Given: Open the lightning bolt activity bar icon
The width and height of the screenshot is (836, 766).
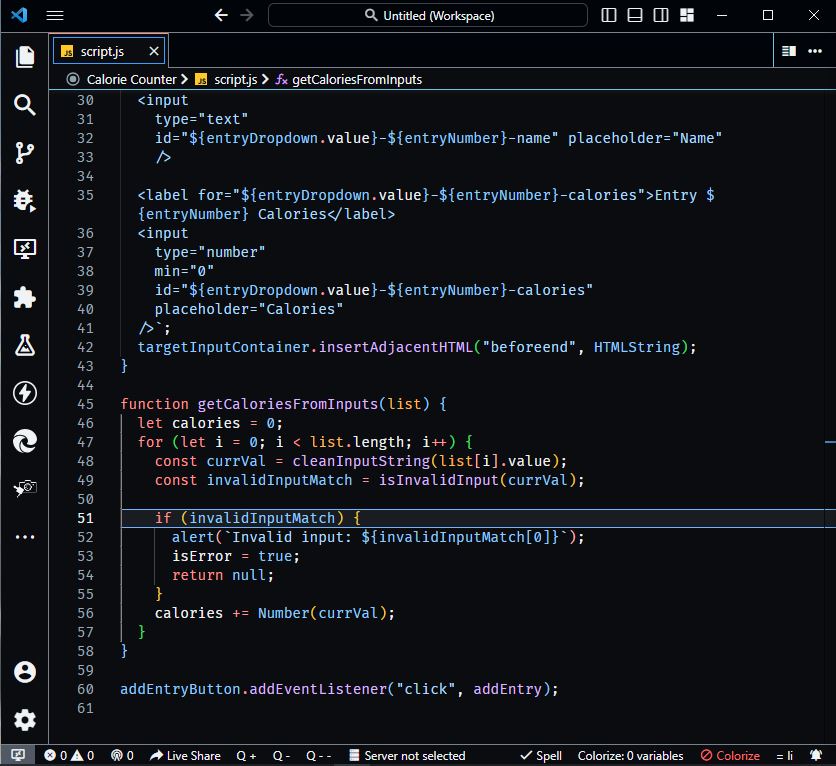Looking at the screenshot, I should [x=25, y=393].
